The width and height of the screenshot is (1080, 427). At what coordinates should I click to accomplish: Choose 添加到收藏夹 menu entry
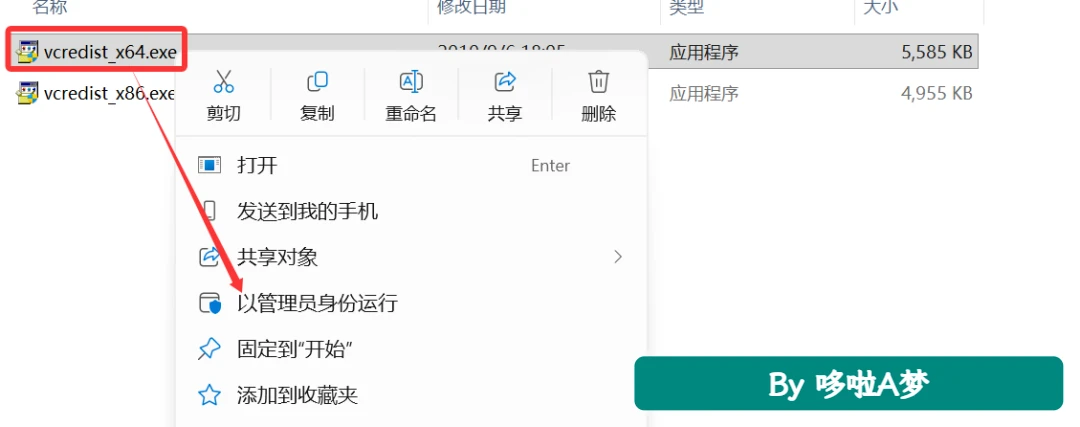pyautogui.click(x=411, y=395)
